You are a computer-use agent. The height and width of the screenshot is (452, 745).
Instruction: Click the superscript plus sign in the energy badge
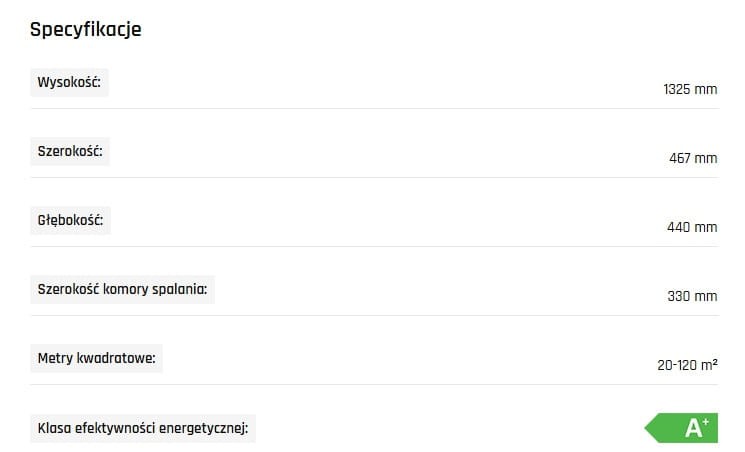[705, 422]
